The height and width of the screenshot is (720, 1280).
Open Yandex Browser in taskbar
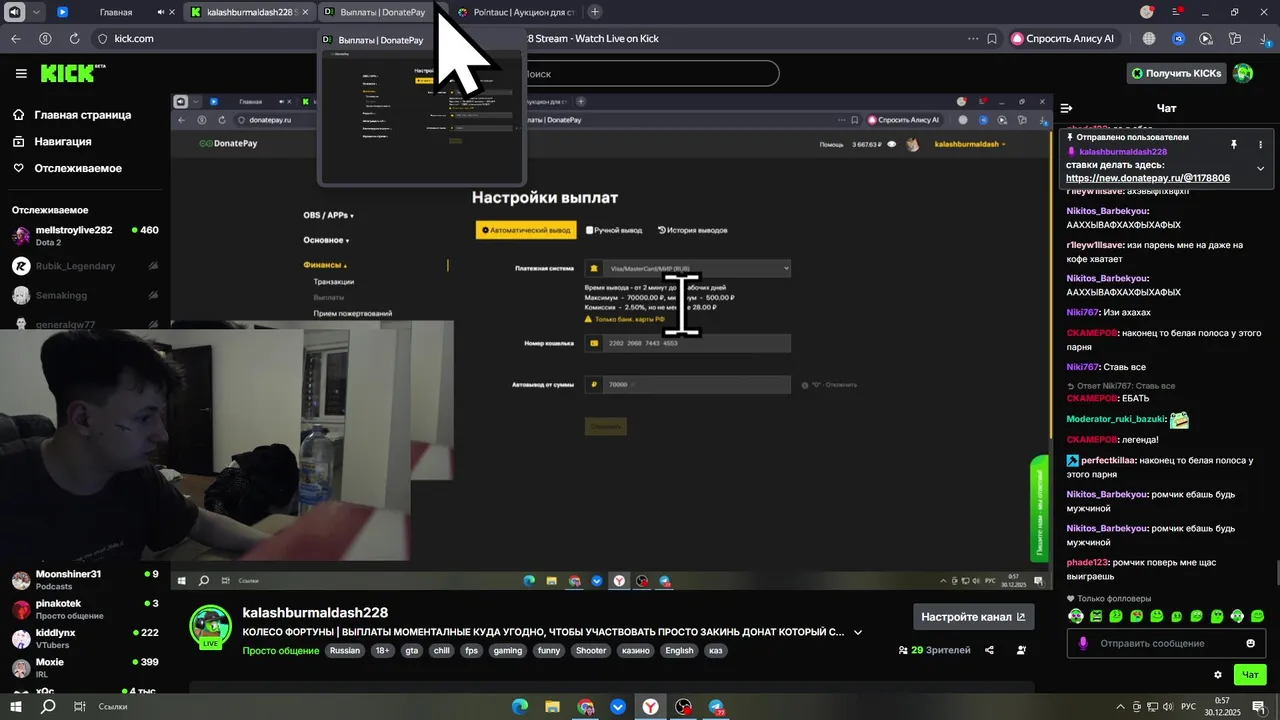[x=650, y=707]
